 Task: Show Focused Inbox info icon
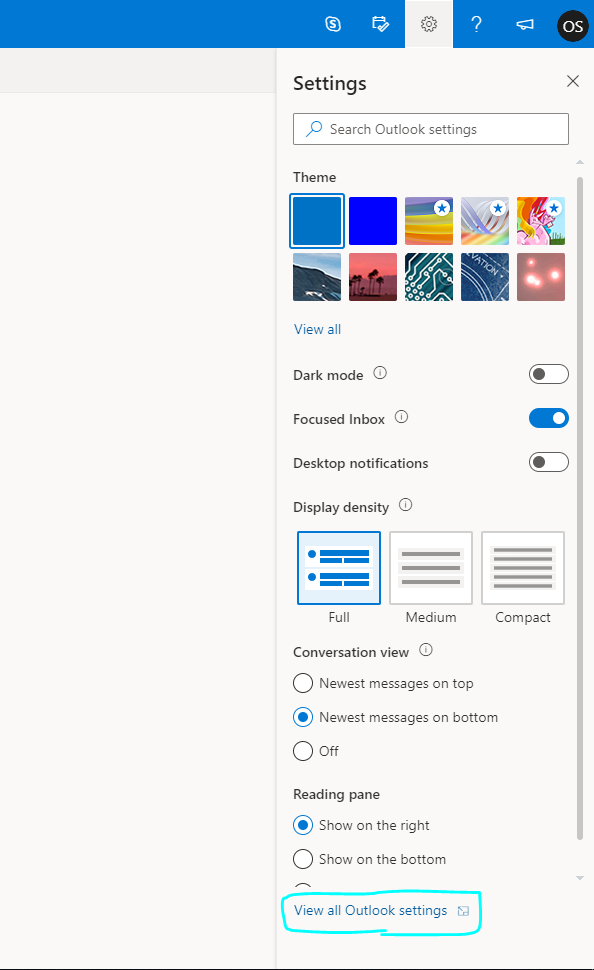(401, 417)
